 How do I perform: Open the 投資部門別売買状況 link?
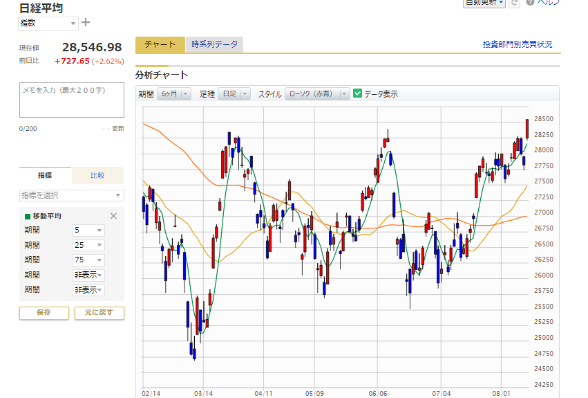pyautogui.click(x=518, y=45)
